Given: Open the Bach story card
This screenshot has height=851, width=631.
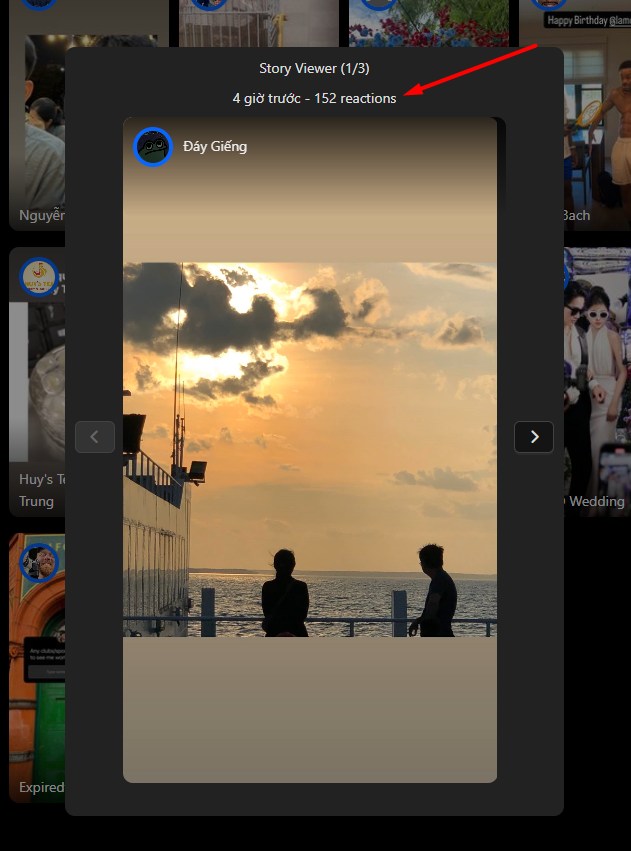Looking at the screenshot, I should (597, 115).
